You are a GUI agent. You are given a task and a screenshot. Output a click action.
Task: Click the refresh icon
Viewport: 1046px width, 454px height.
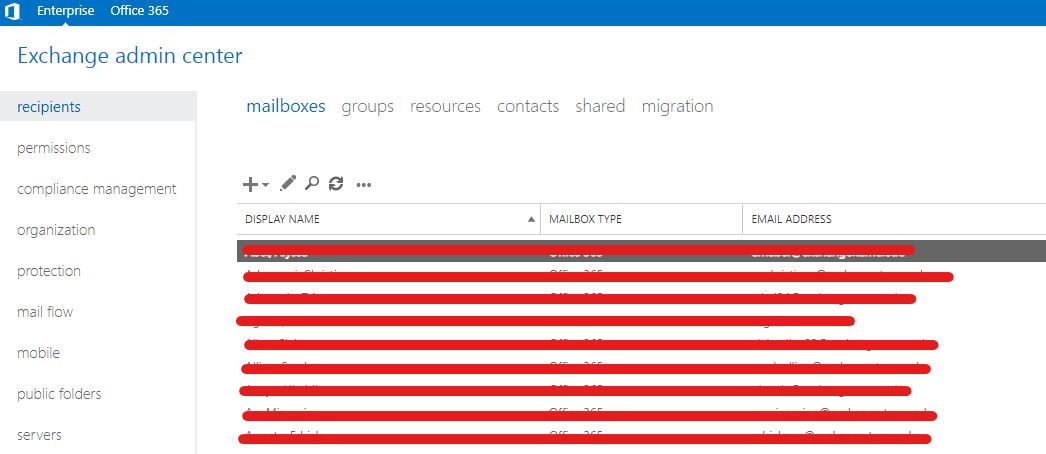click(x=336, y=183)
